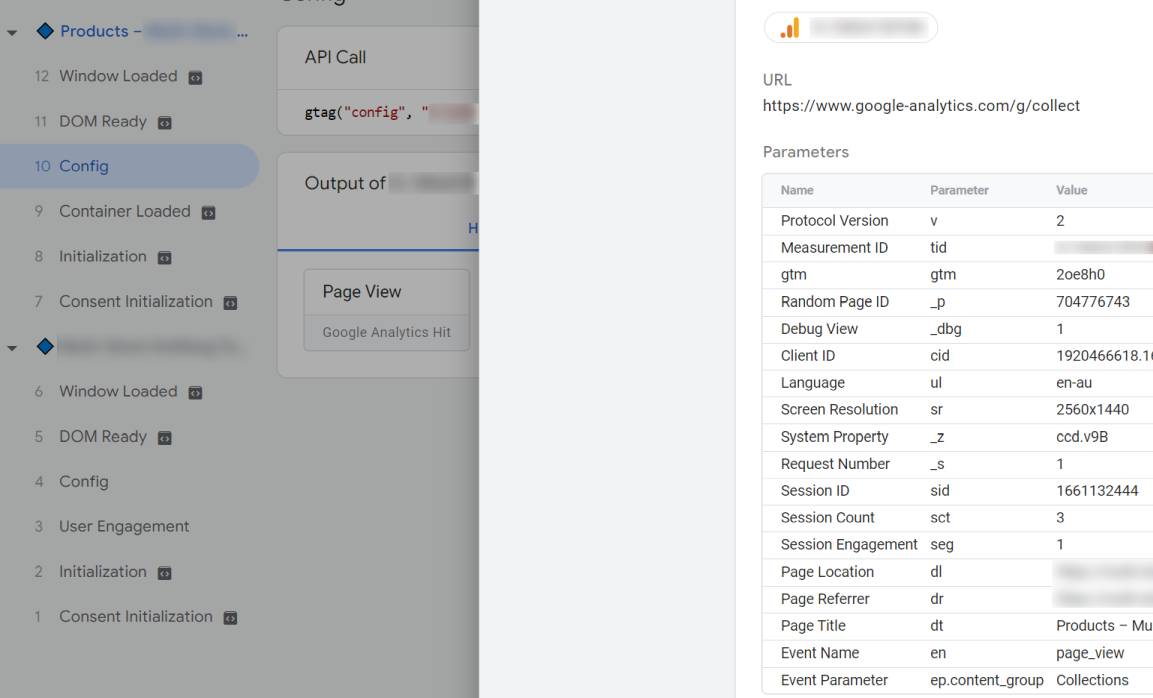Screen dimensions: 1153x698
Task: Click the Random Page ID value 704776743
Action: pyautogui.click(x=1093, y=302)
